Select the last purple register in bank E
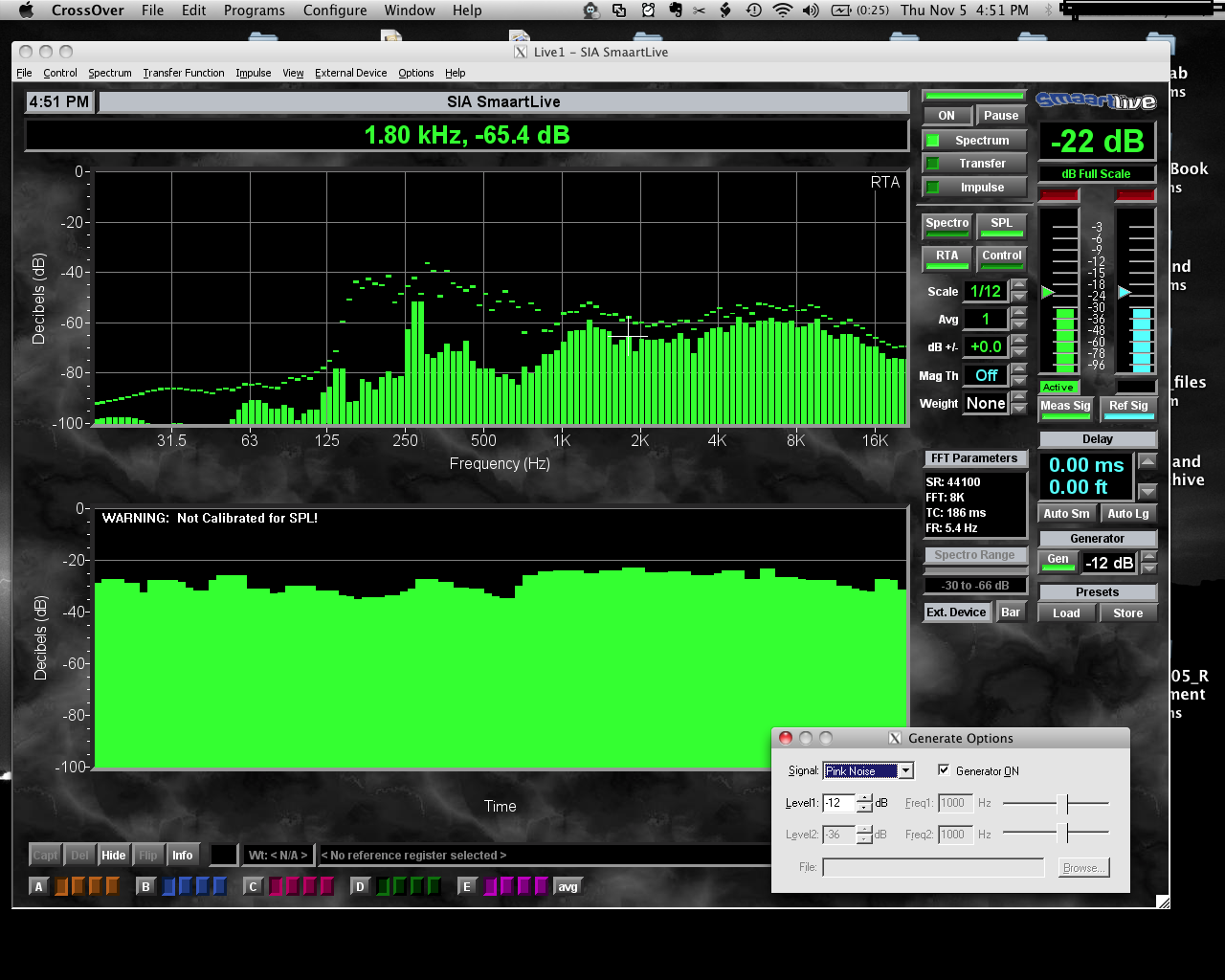 pyautogui.click(x=541, y=886)
